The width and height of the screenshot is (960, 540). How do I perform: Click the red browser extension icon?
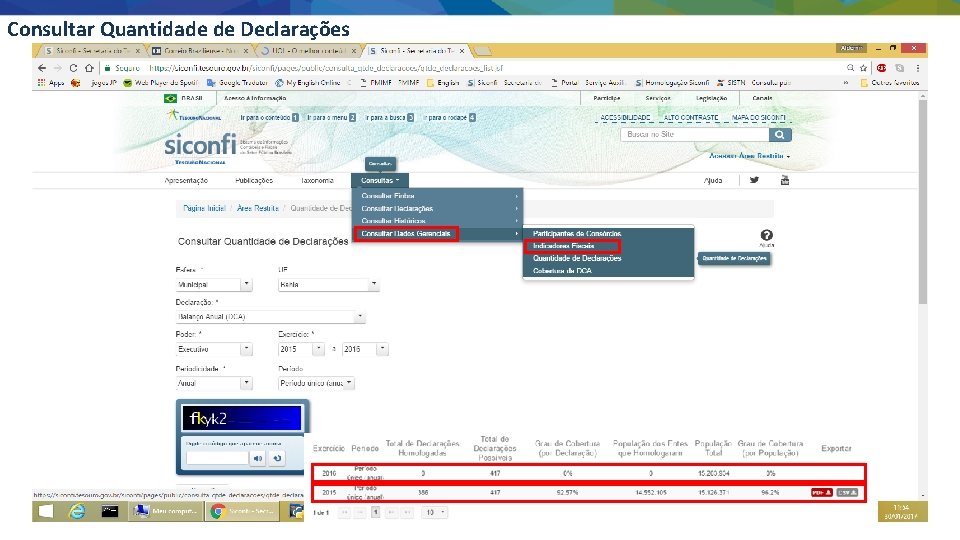tap(881, 68)
